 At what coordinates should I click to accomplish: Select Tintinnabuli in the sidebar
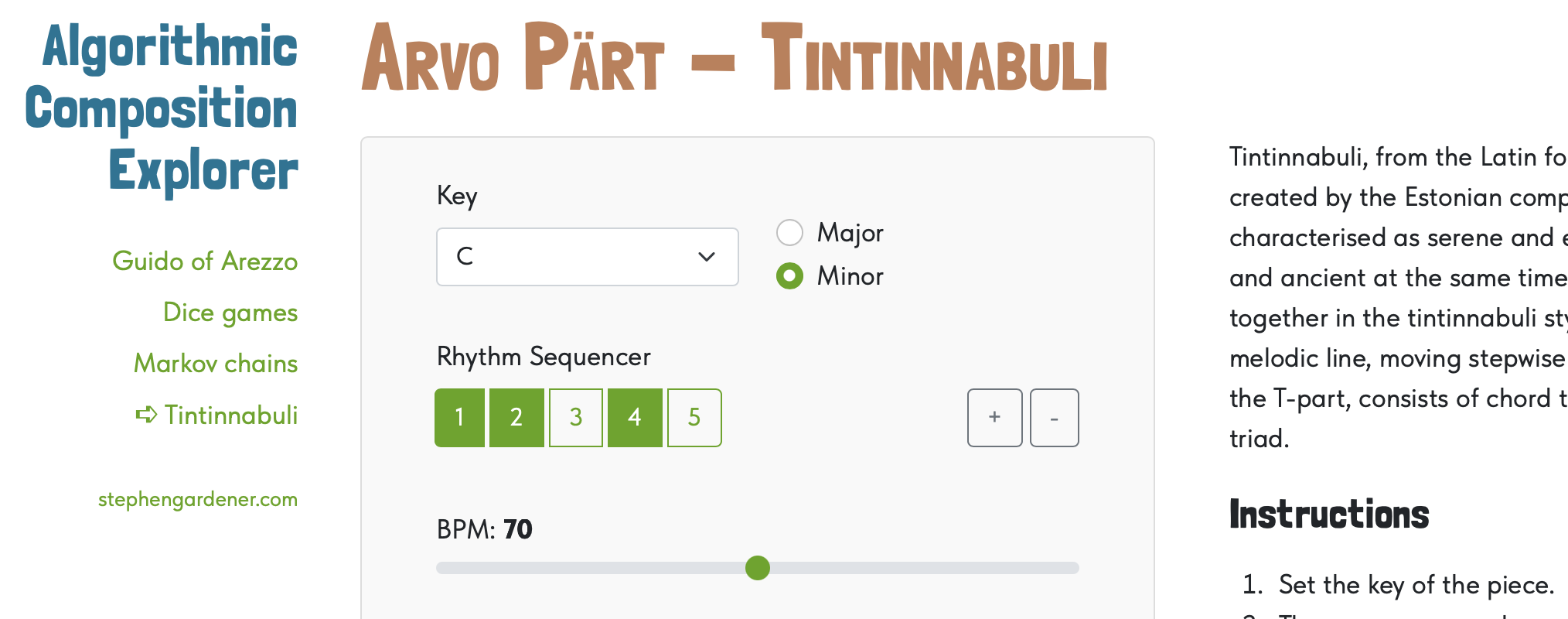click(x=230, y=416)
